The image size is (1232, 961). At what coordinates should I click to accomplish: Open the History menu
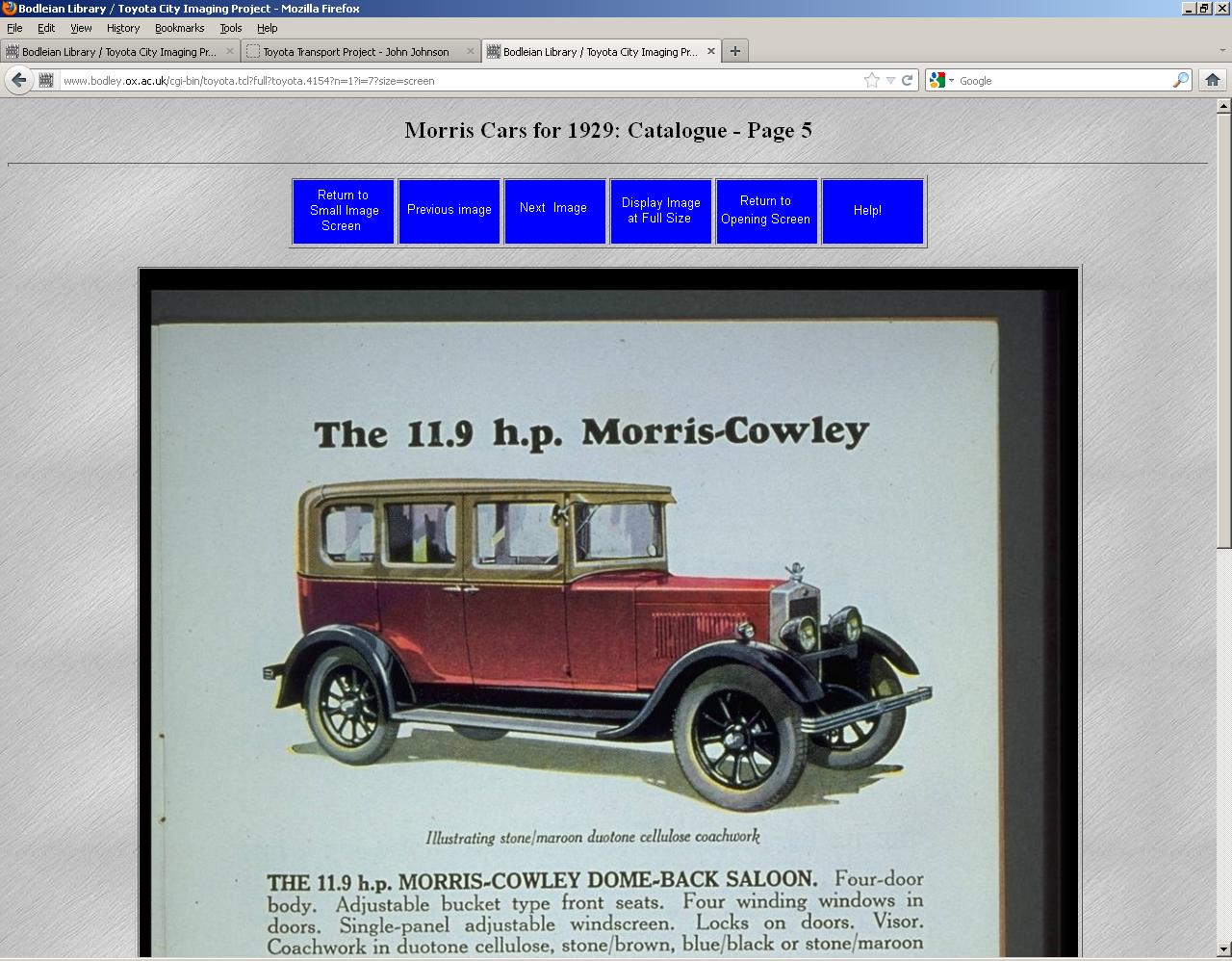tap(122, 28)
